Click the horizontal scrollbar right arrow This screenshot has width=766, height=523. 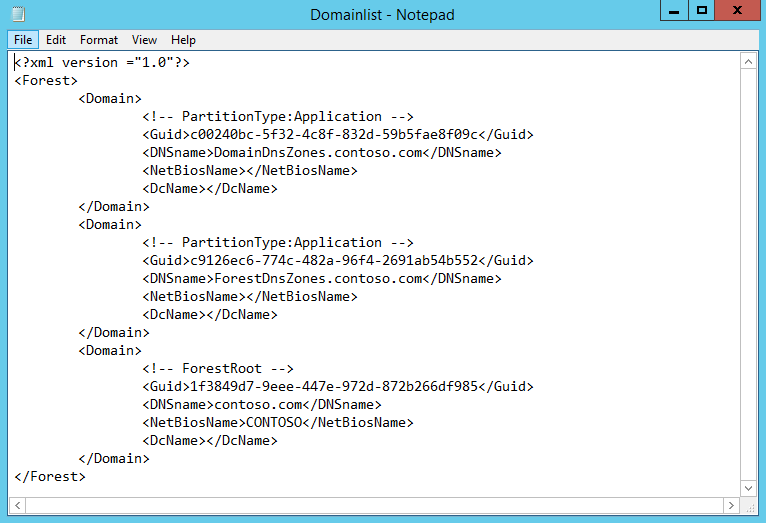click(x=731, y=505)
